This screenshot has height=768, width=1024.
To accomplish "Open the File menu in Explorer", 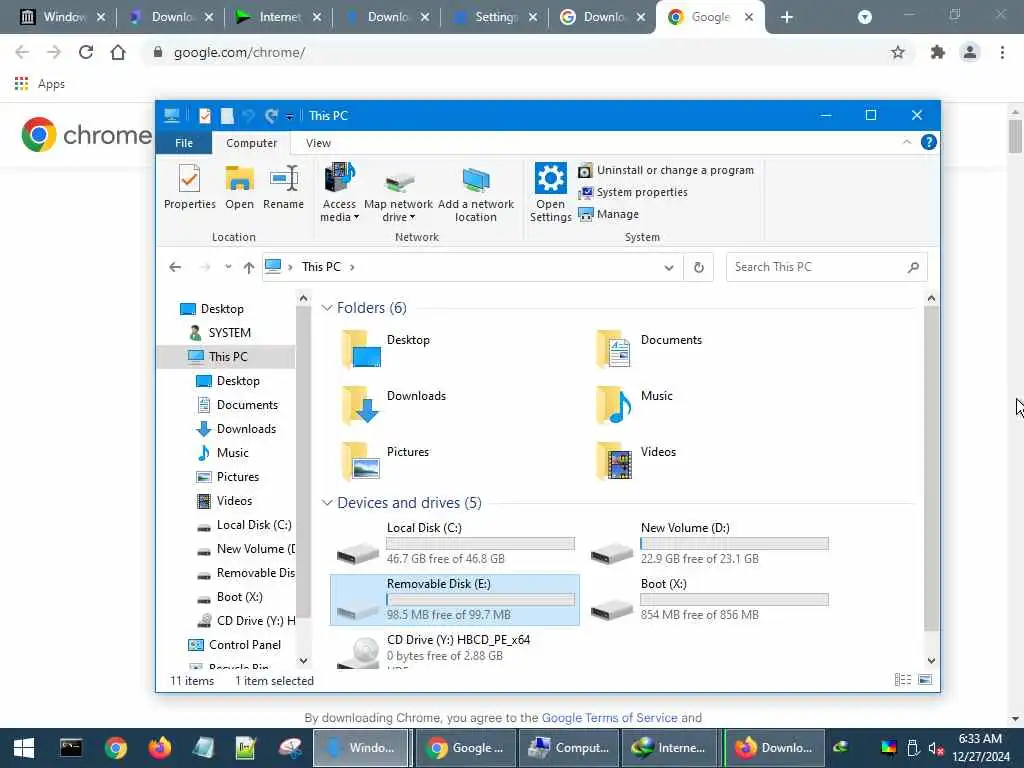I will tap(184, 143).
